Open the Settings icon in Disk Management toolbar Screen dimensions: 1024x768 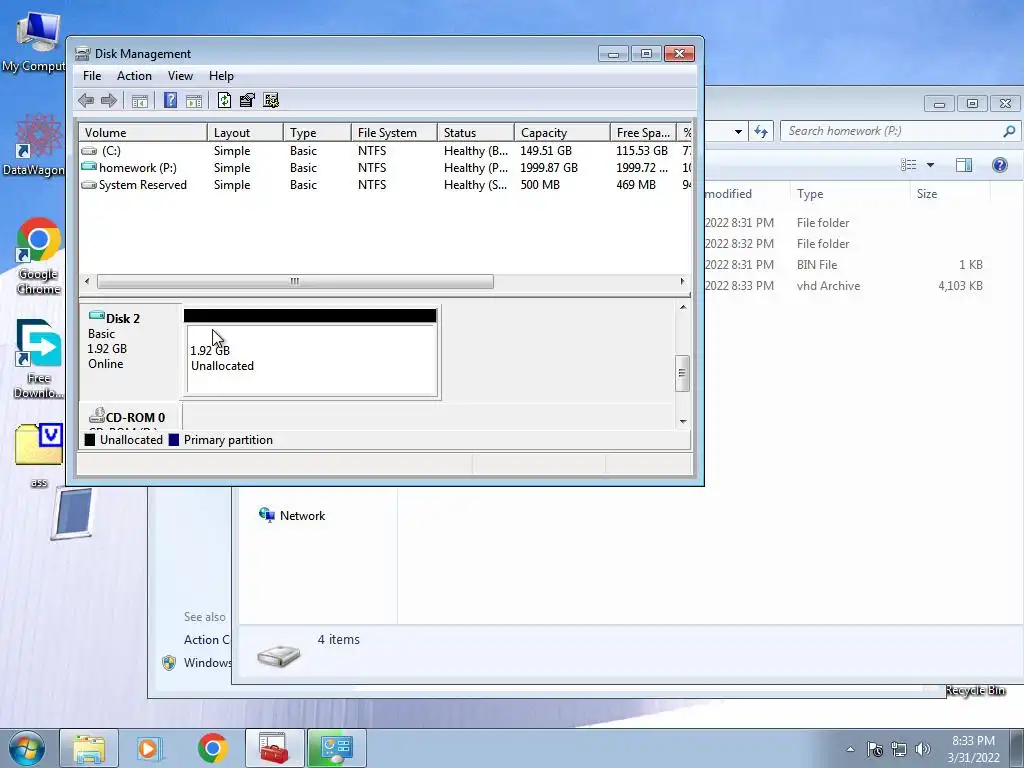(271, 101)
